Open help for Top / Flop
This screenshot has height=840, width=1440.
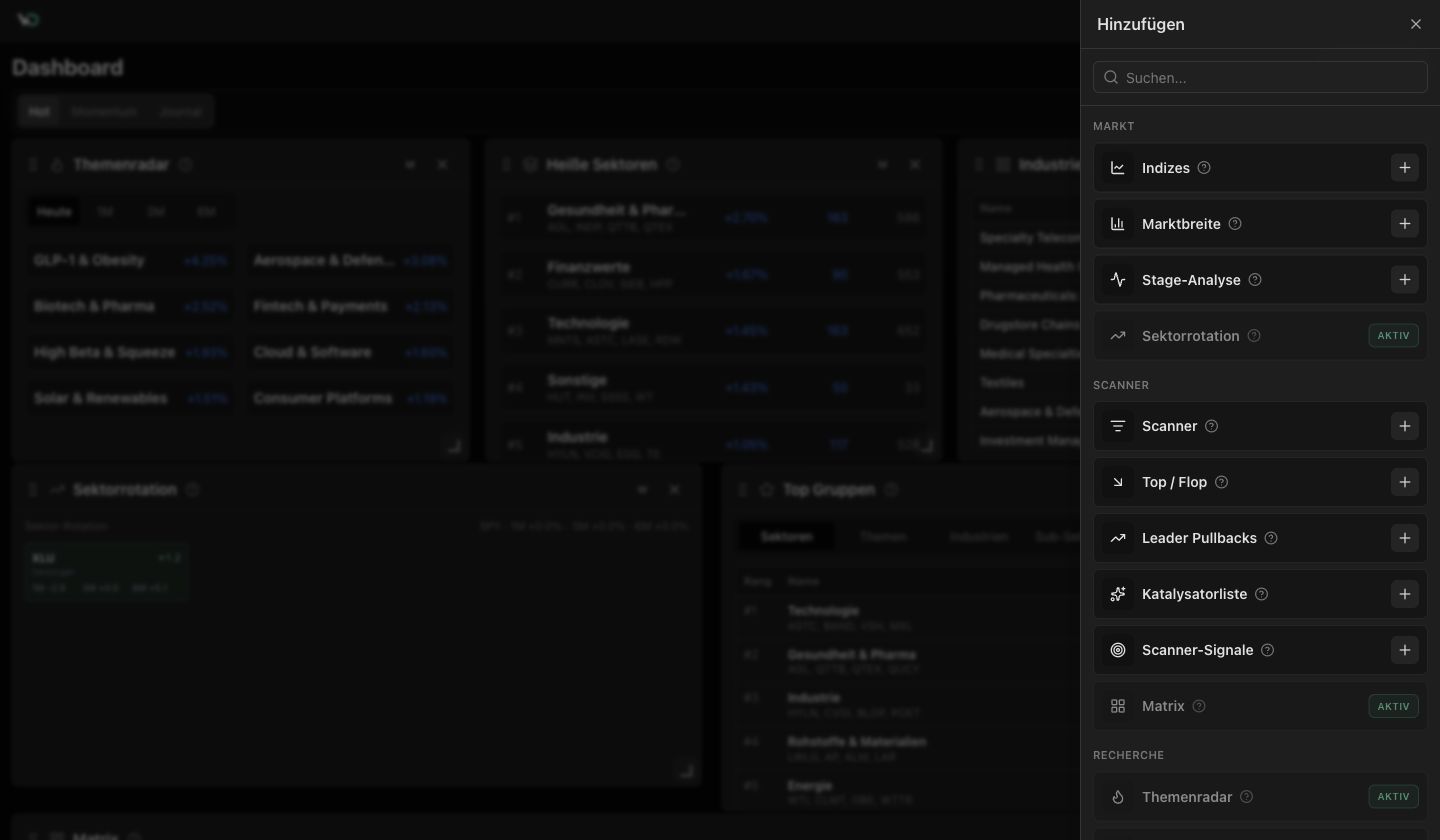pos(1221,482)
